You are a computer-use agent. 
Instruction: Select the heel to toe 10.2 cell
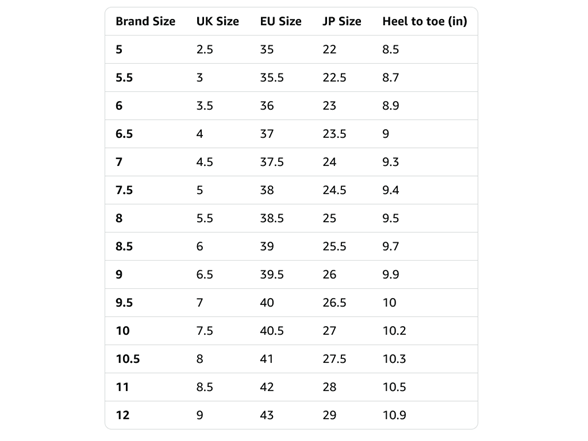[x=394, y=331]
